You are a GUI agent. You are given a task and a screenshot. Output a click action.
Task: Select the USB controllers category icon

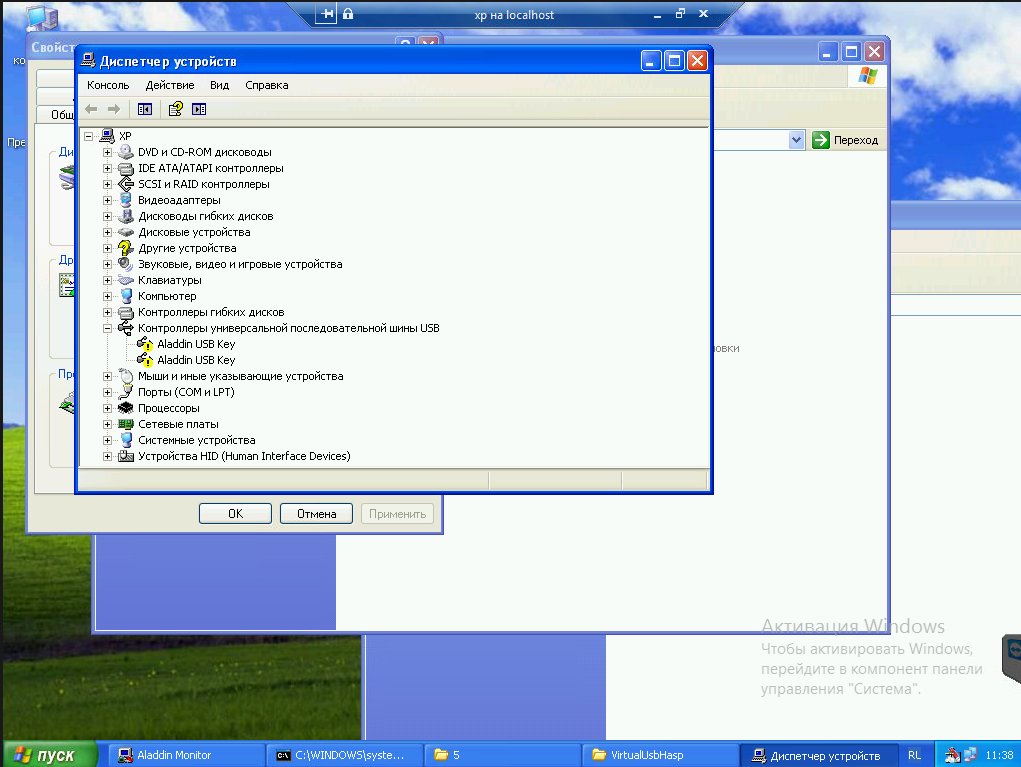point(126,328)
